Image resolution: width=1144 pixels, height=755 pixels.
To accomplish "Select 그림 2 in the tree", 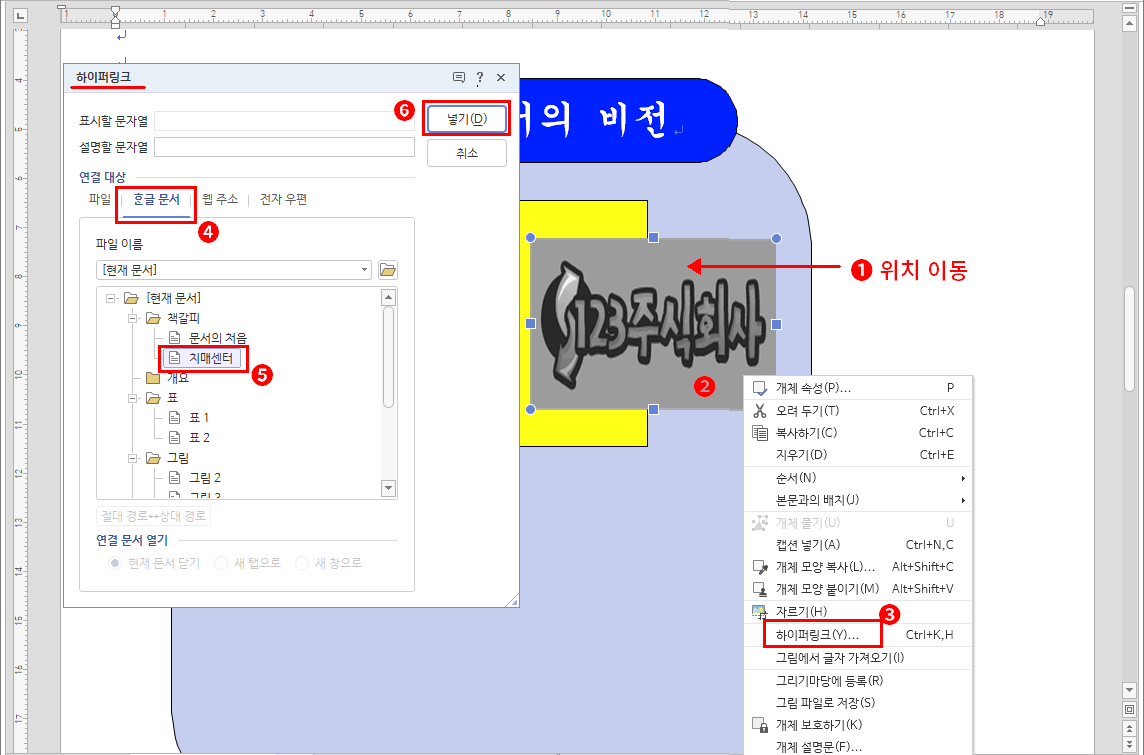I will (205, 478).
